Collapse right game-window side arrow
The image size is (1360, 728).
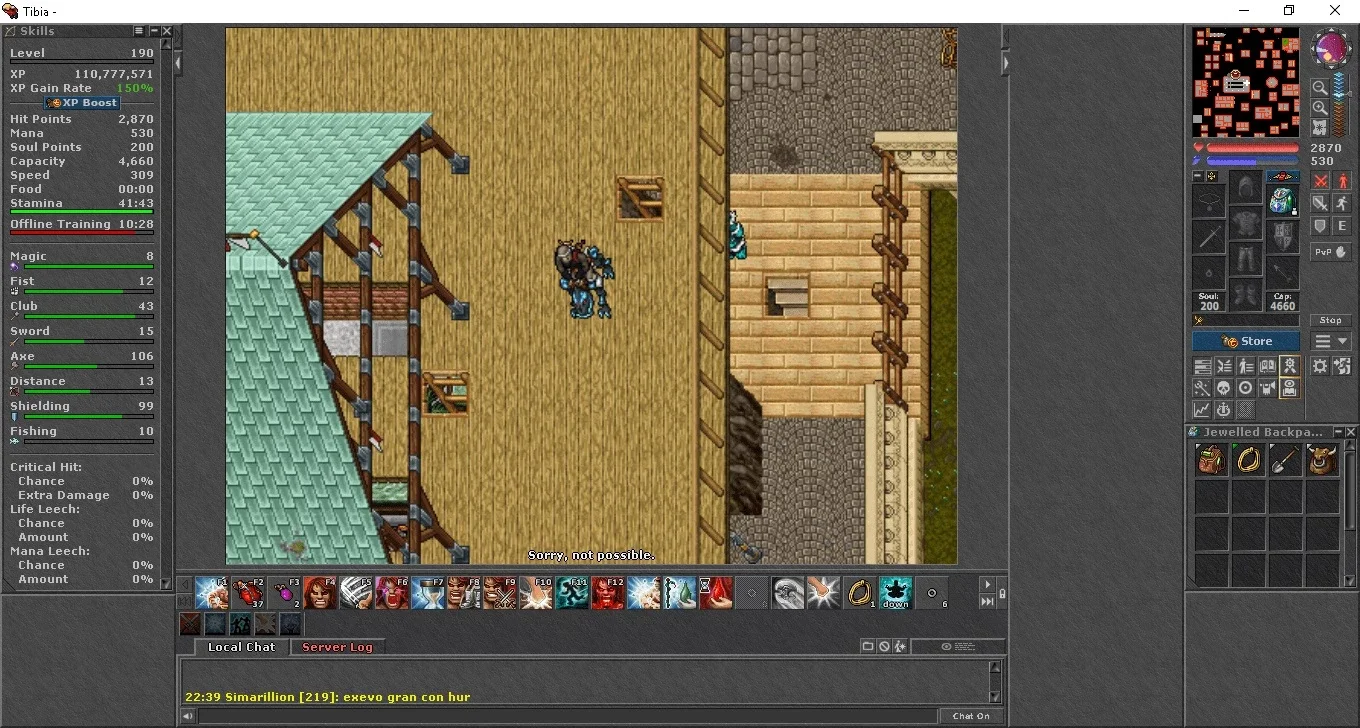pyautogui.click(x=1005, y=63)
